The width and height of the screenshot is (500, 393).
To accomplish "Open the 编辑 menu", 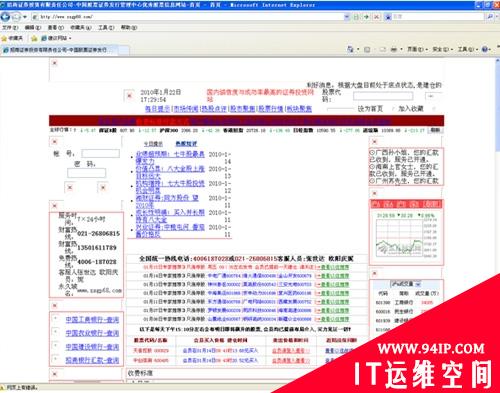I will (x=33, y=28).
